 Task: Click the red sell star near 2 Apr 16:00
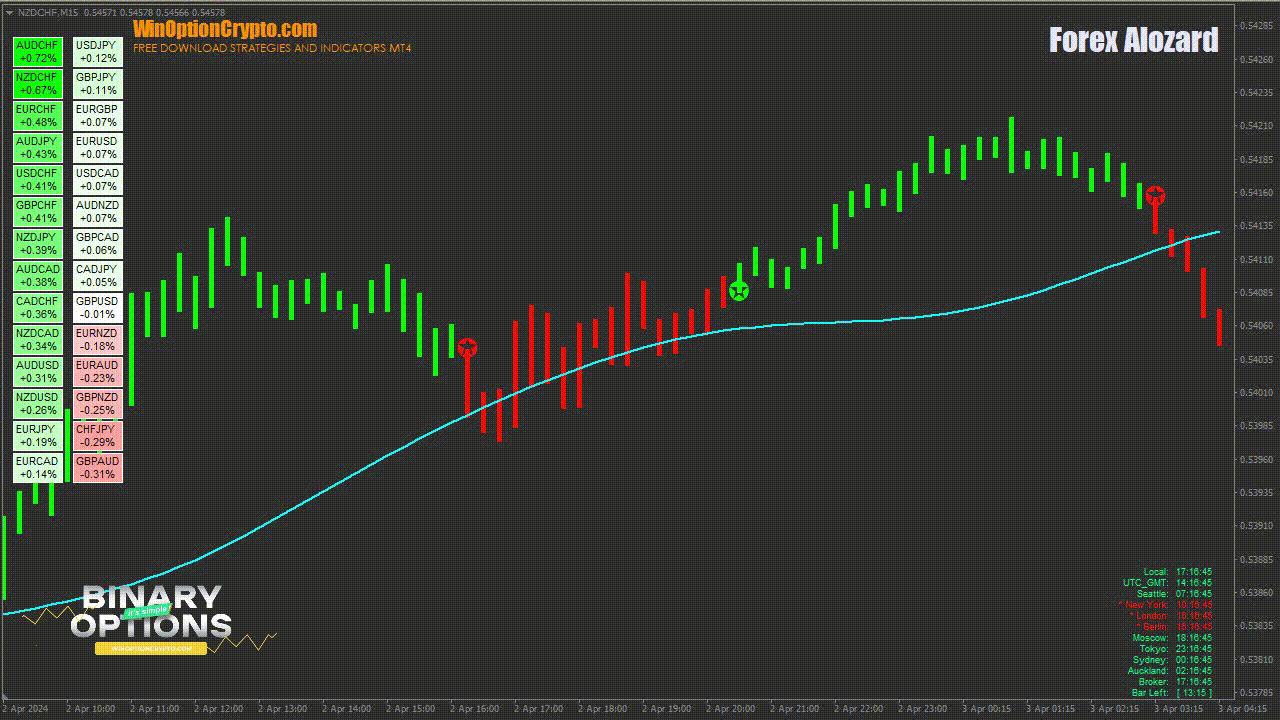click(467, 348)
